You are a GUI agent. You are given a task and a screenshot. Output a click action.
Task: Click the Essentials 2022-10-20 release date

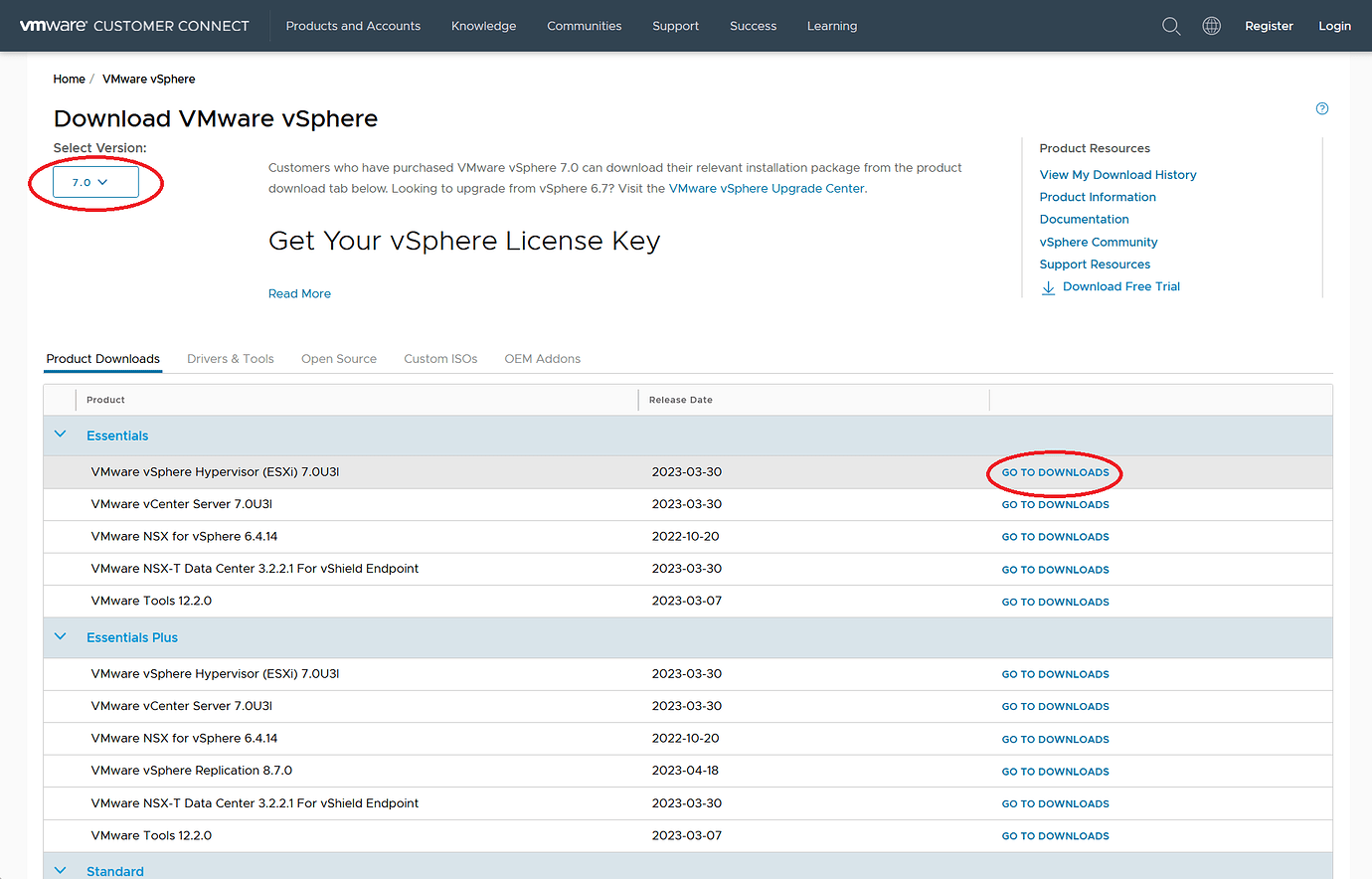pyautogui.click(x=686, y=536)
